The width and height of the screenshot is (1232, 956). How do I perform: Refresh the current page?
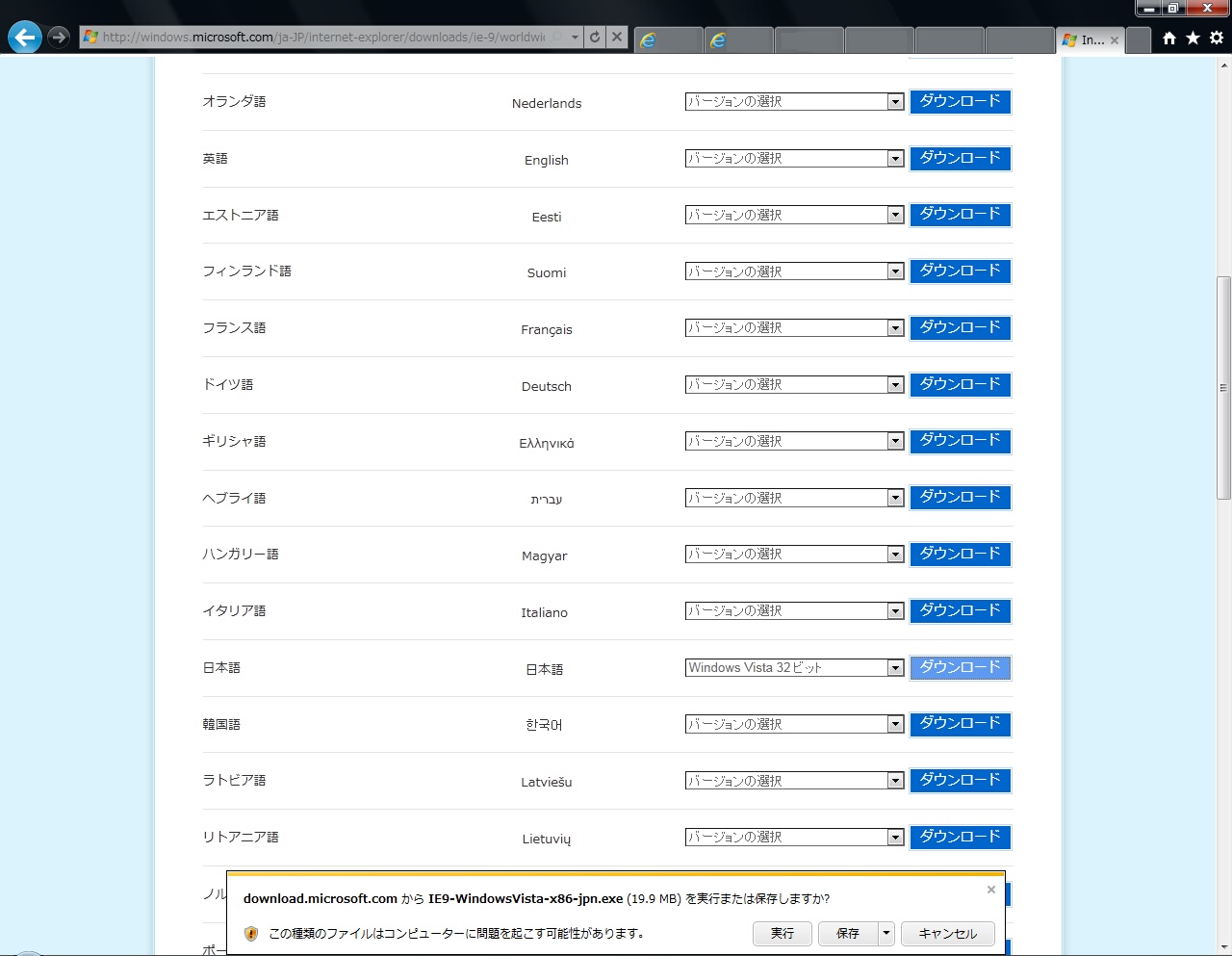point(595,38)
